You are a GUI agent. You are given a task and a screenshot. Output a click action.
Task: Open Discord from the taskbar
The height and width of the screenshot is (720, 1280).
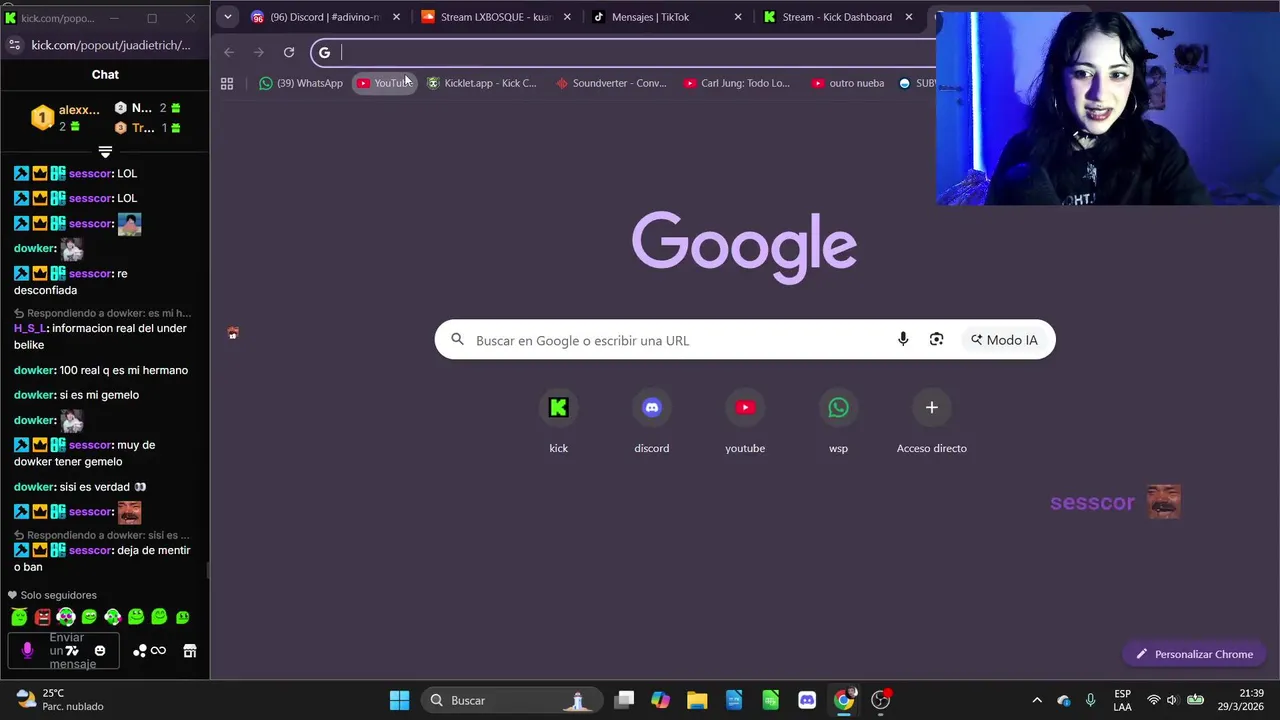807,700
